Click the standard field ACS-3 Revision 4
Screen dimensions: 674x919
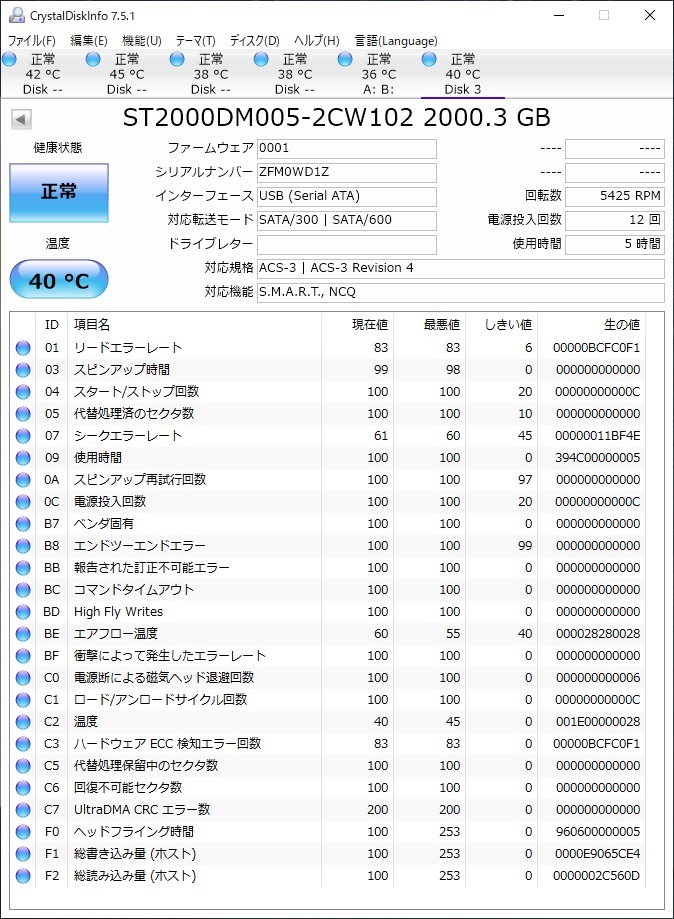click(461, 268)
